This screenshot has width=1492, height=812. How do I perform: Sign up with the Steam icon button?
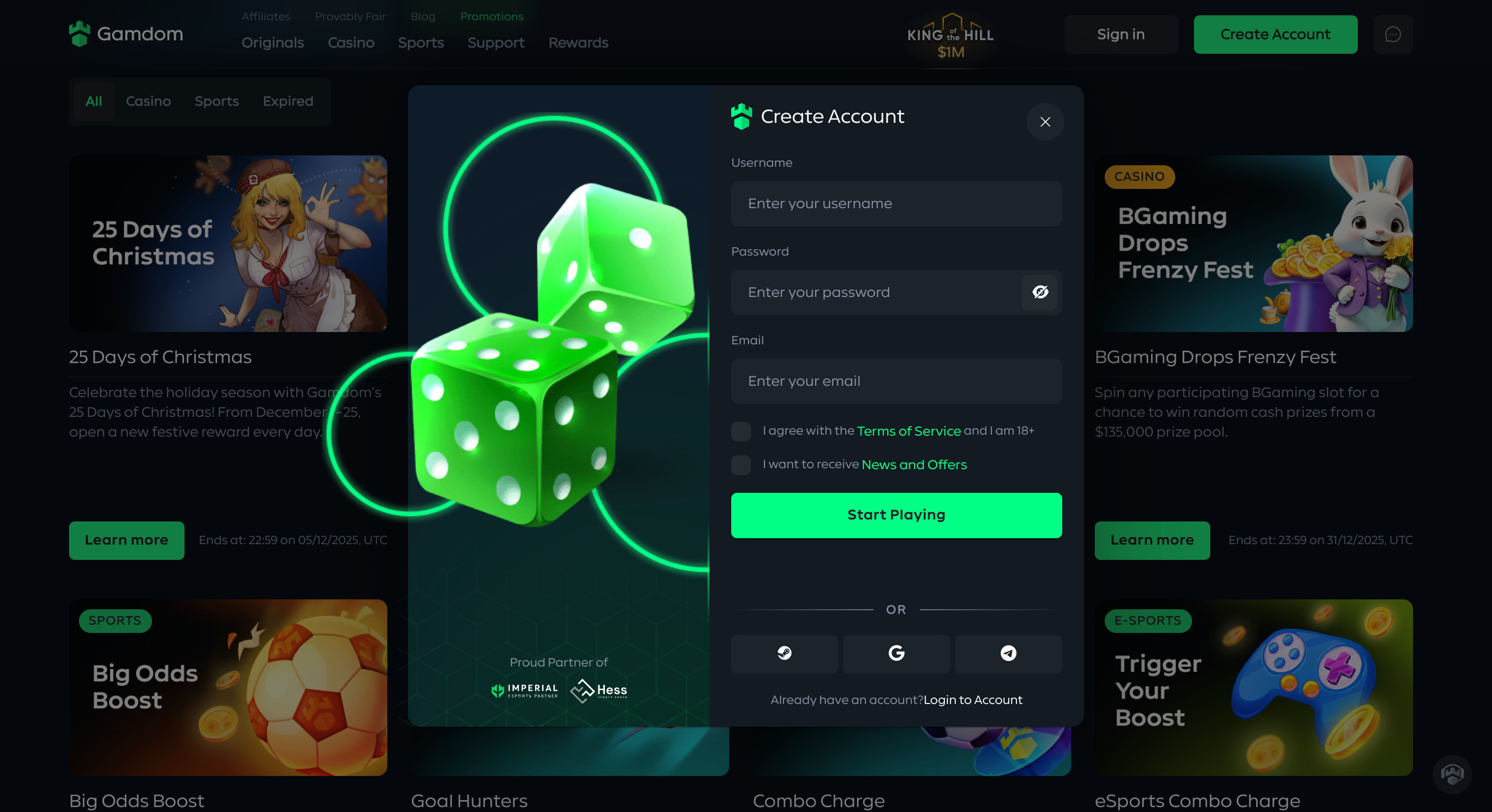point(784,653)
